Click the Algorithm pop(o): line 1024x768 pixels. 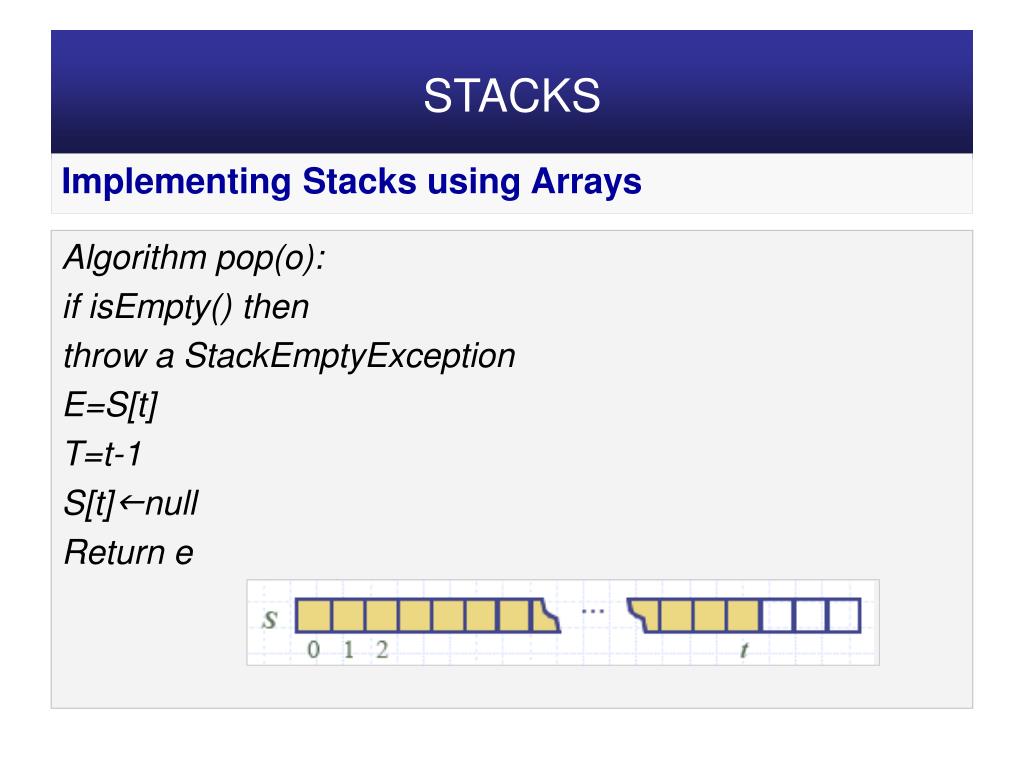[x=195, y=257]
